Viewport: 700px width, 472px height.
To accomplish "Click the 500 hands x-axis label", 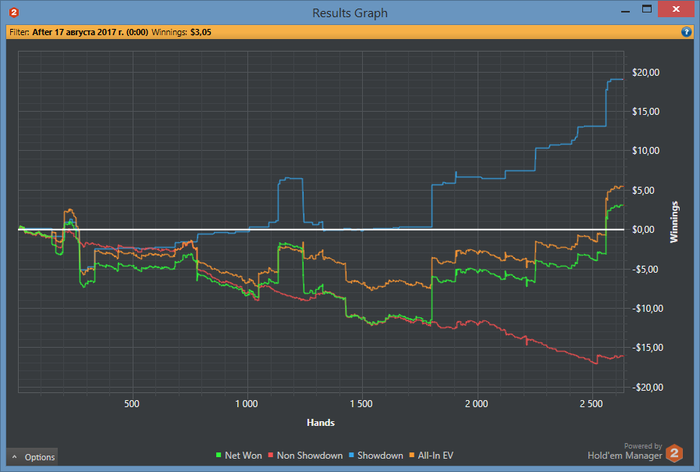I will pos(132,404).
